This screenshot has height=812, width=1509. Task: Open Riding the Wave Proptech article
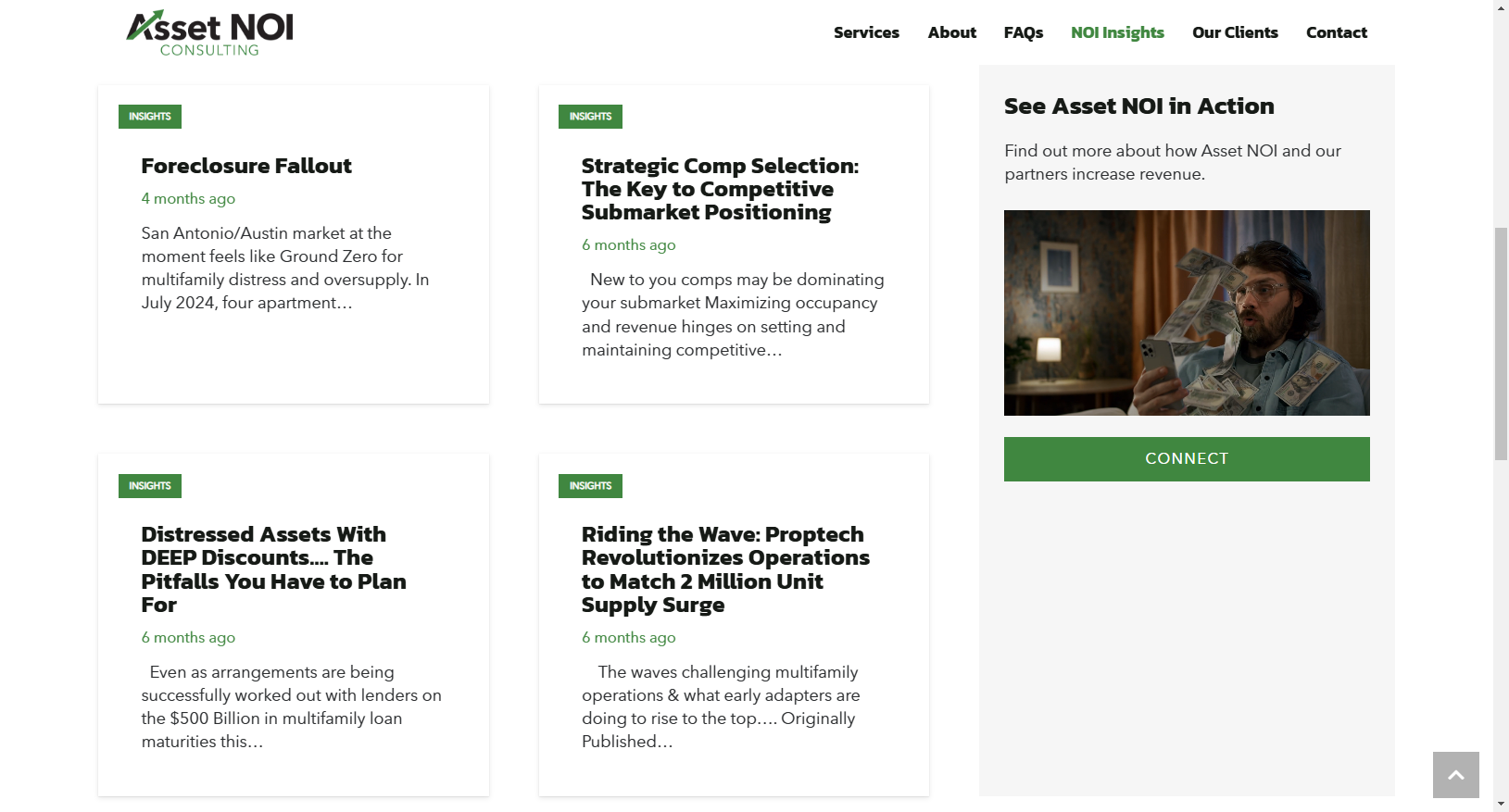[x=725, y=569]
